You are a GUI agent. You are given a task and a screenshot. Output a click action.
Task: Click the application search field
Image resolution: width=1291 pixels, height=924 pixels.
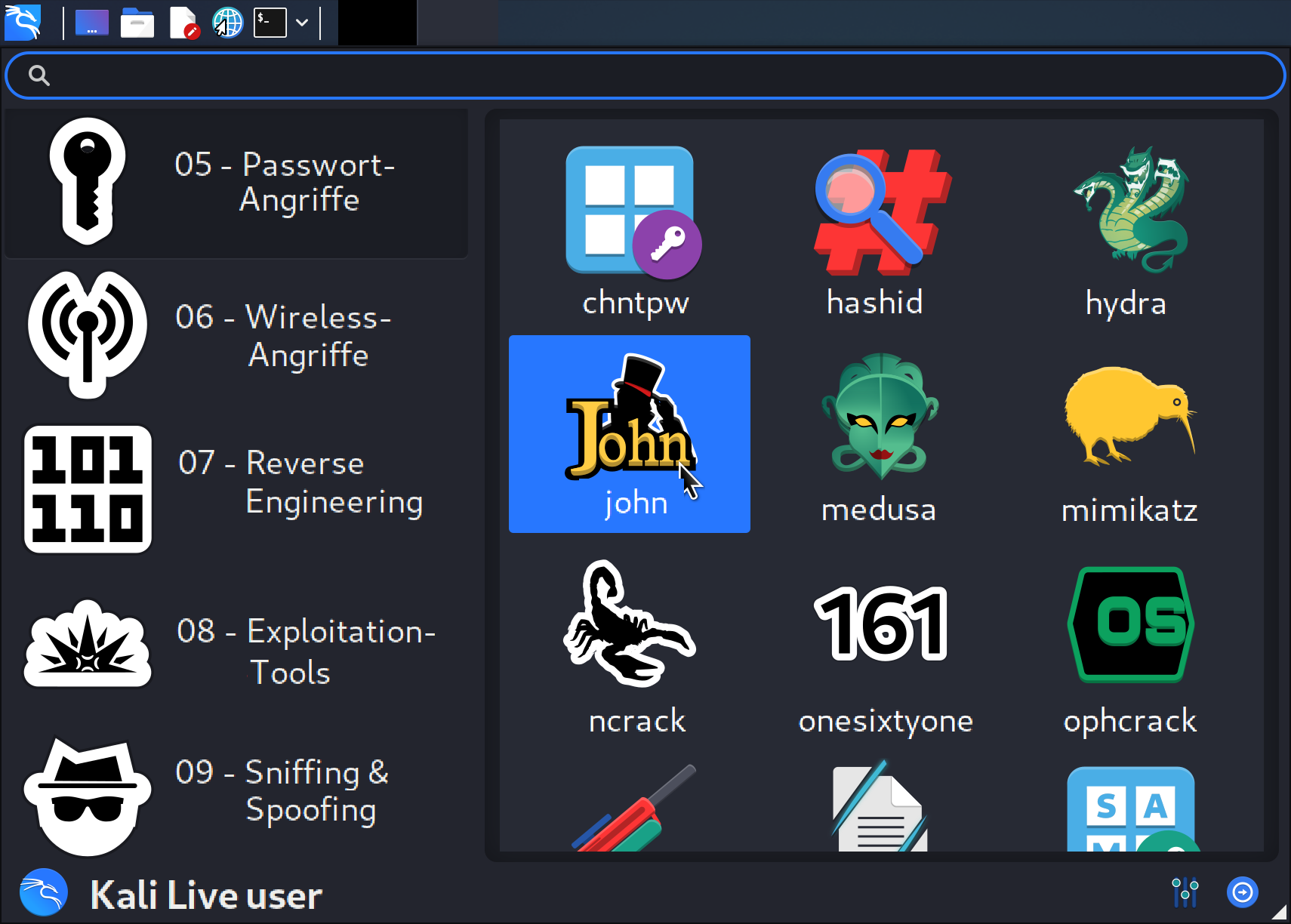(645, 75)
